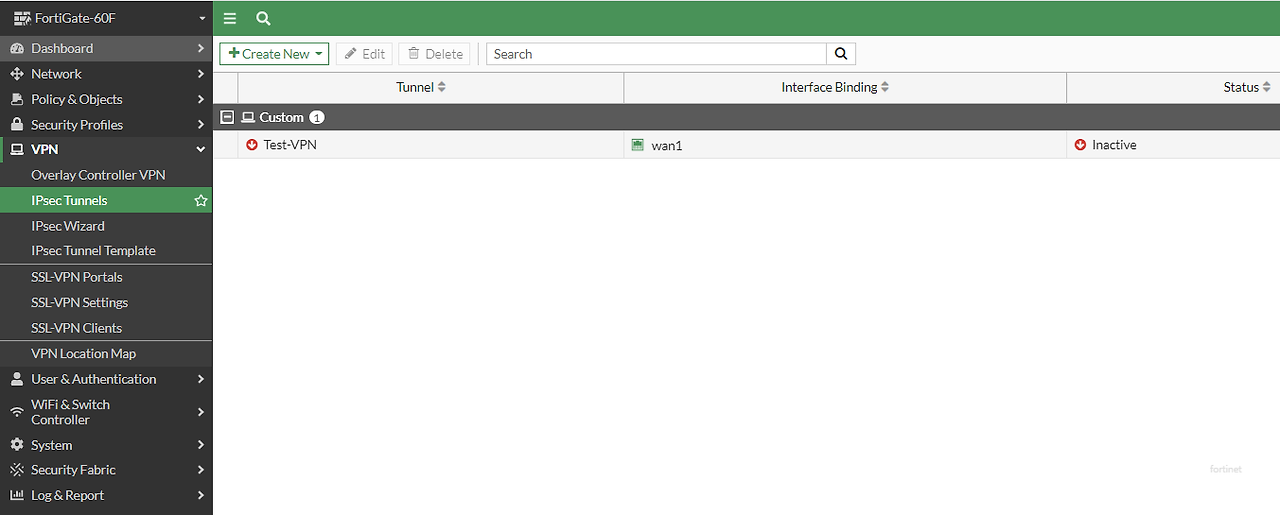Click the search submit magnifier button
Viewport: 1280px width, 515px height.
(x=841, y=54)
